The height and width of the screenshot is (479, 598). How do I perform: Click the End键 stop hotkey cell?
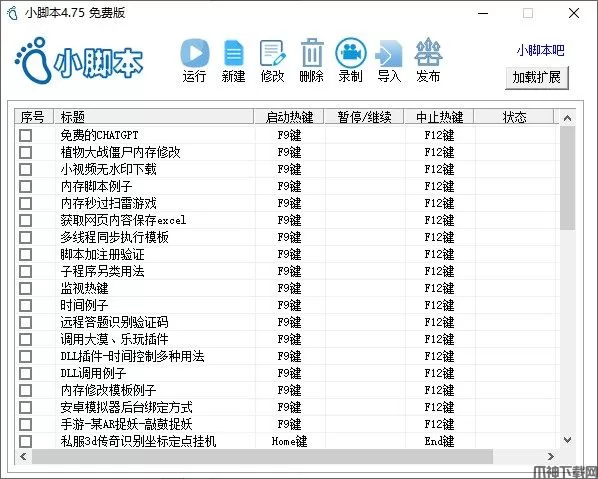click(x=439, y=442)
